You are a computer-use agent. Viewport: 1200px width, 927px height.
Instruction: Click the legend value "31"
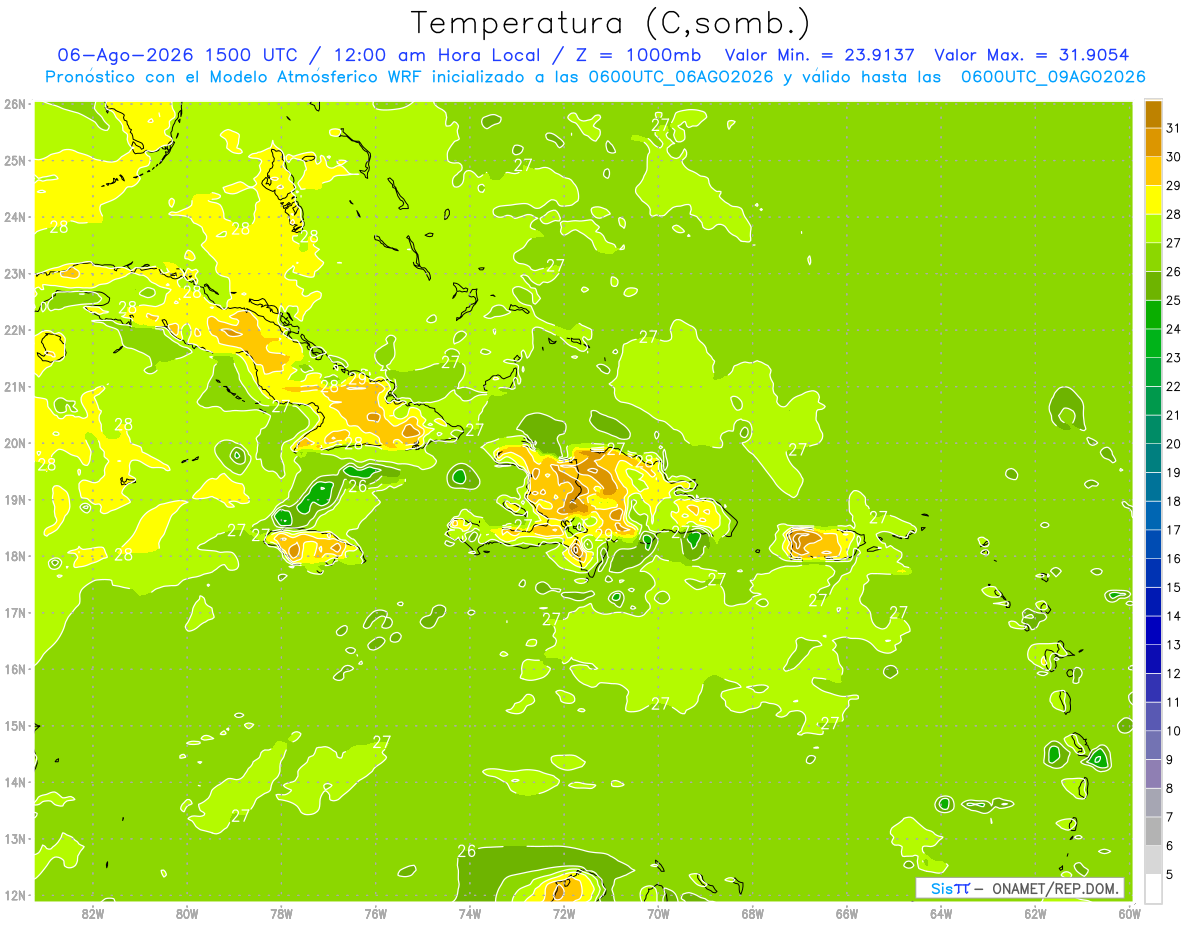pyautogui.click(x=1173, y=127)
